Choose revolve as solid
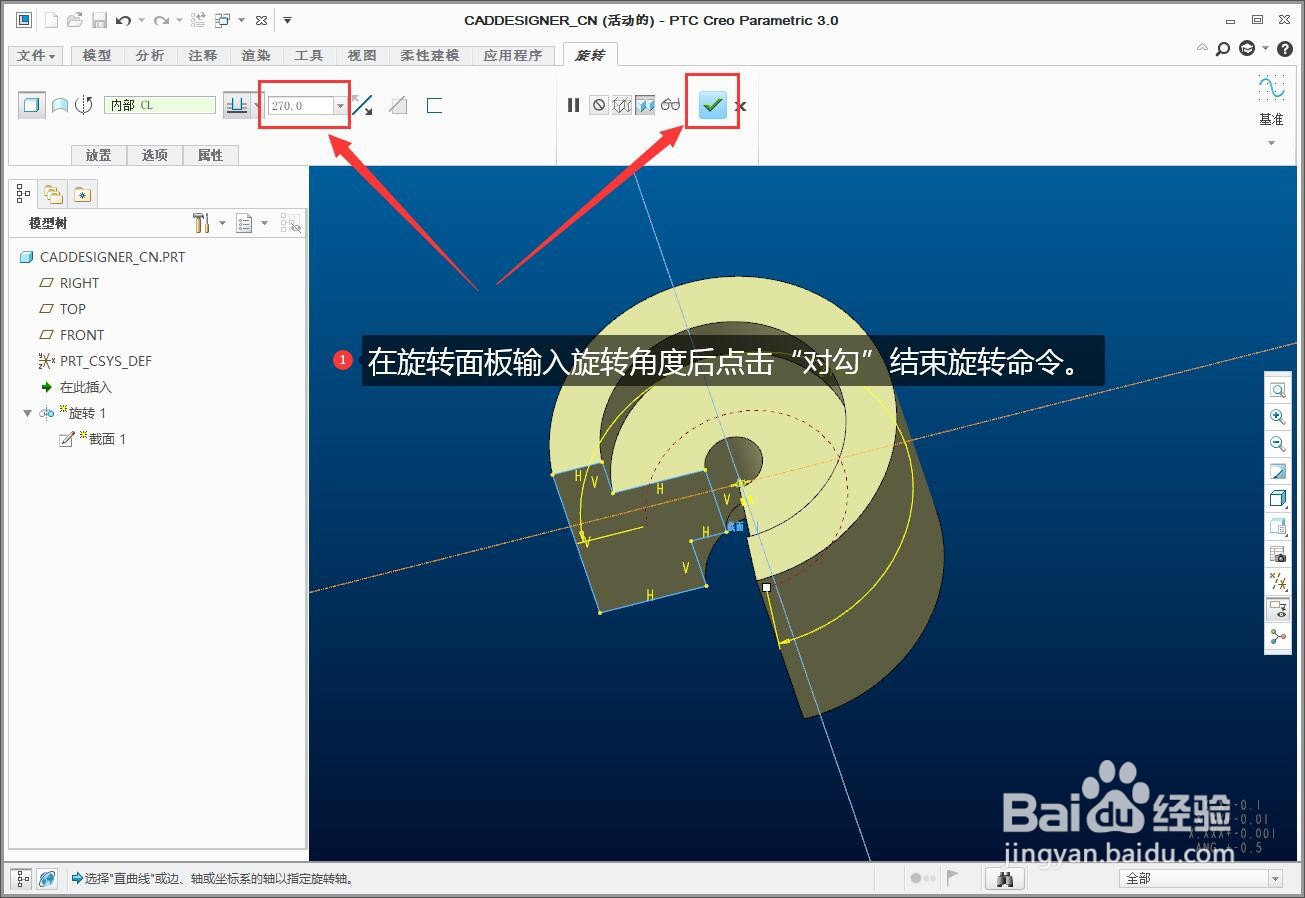The image size is (1305, 898). (x=32, y=105)
